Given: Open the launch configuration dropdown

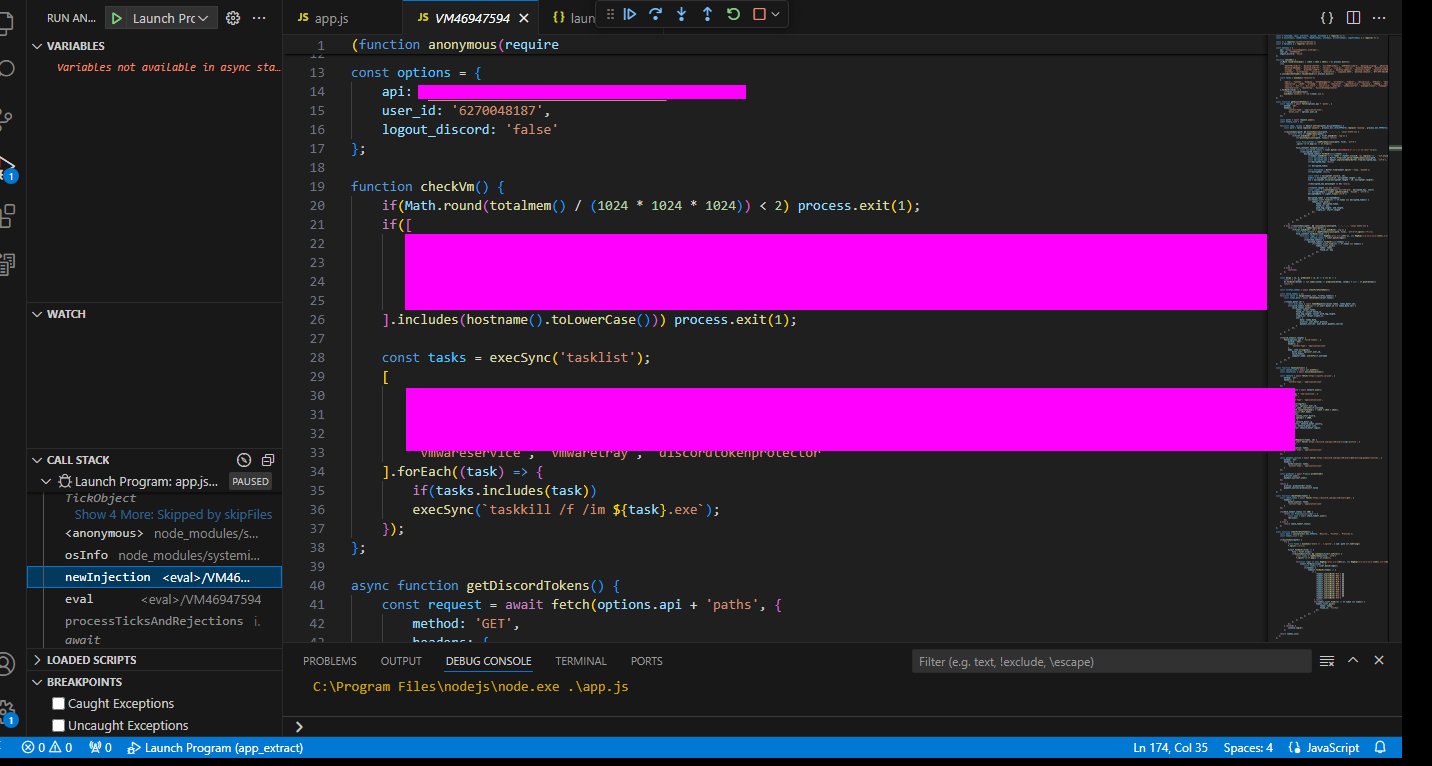Looking at the screenshot, I should click(161, 18).
